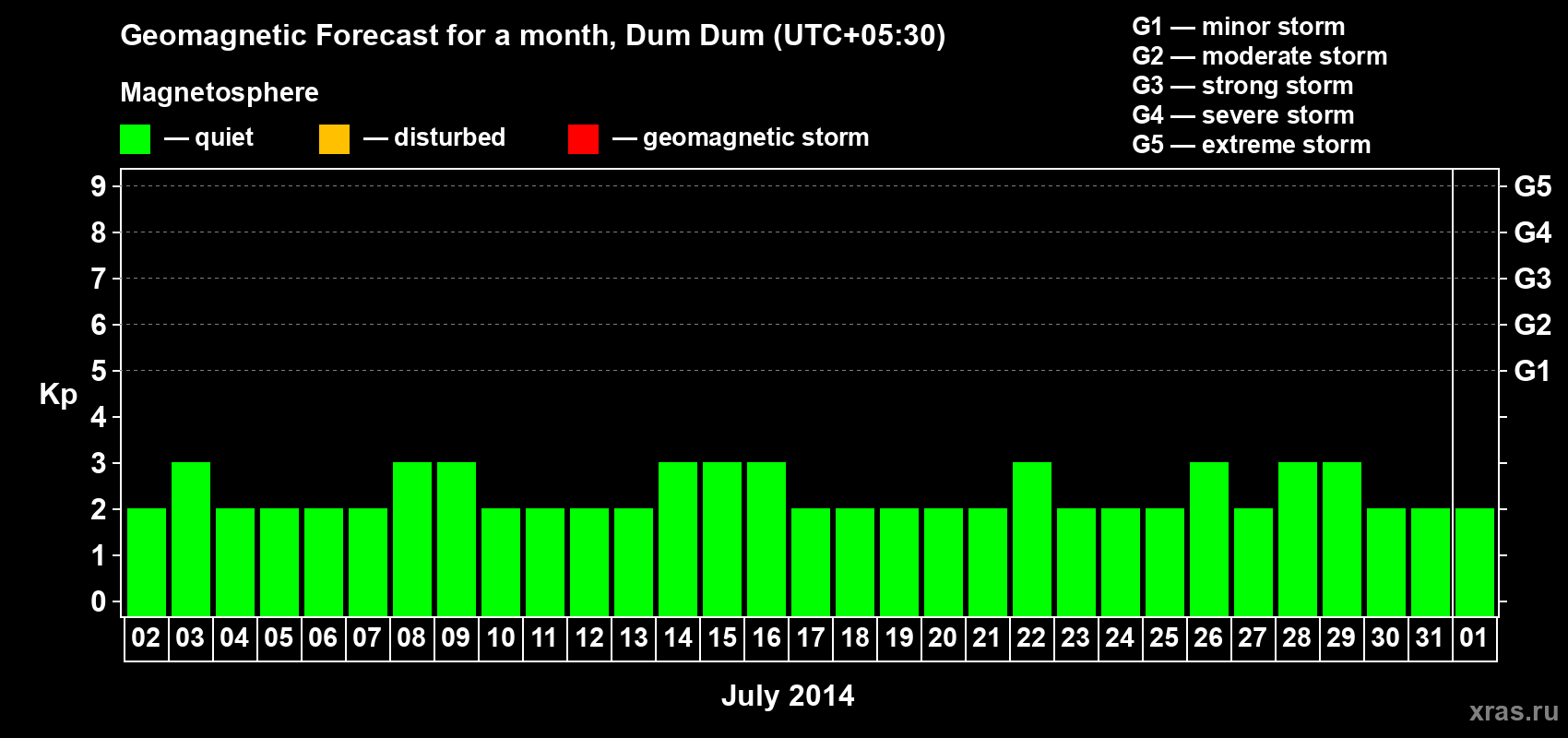
Task: Click the green bar for day 08
Action: click(x=412, y=539)
